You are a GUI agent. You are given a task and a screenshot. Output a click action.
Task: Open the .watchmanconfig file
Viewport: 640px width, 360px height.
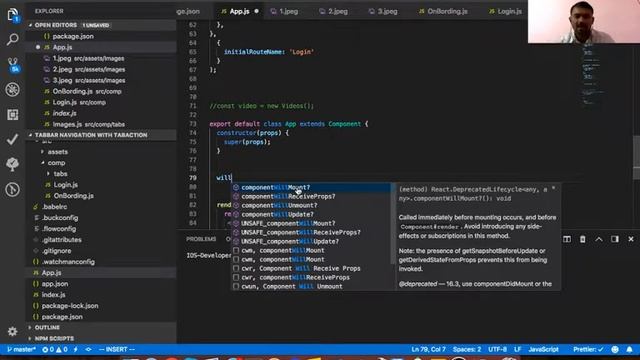(101, 262)
